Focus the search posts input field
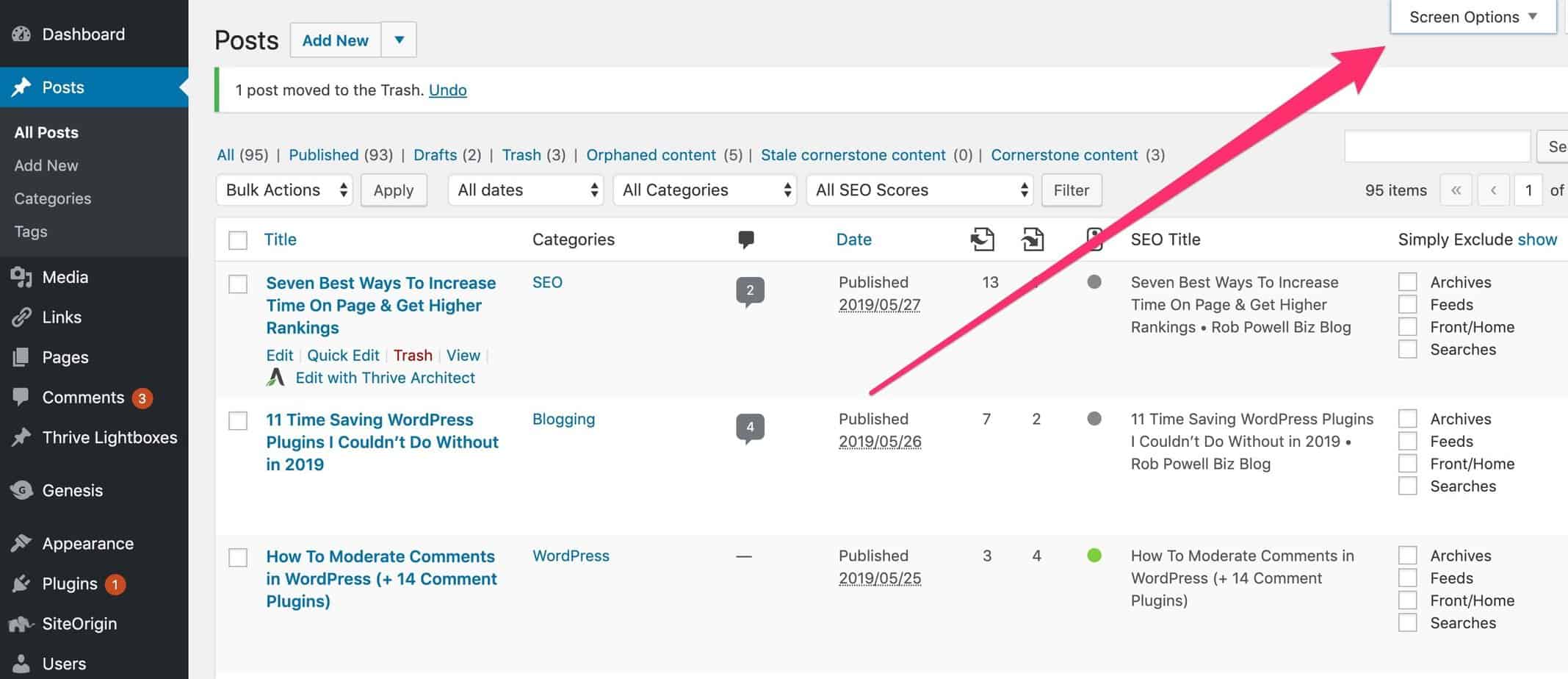Screen dimensions: 1568x679 (x=1437, y=147)
